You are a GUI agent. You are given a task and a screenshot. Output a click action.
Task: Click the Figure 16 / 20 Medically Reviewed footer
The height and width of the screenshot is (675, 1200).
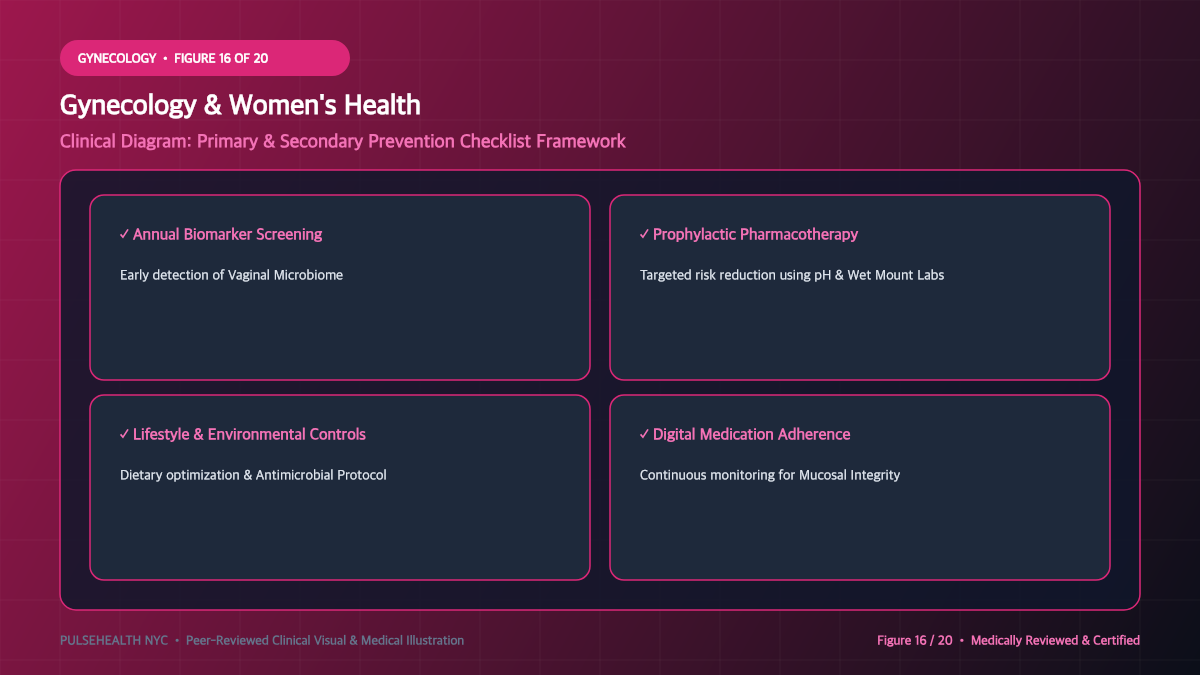(x=1008, y=640)
